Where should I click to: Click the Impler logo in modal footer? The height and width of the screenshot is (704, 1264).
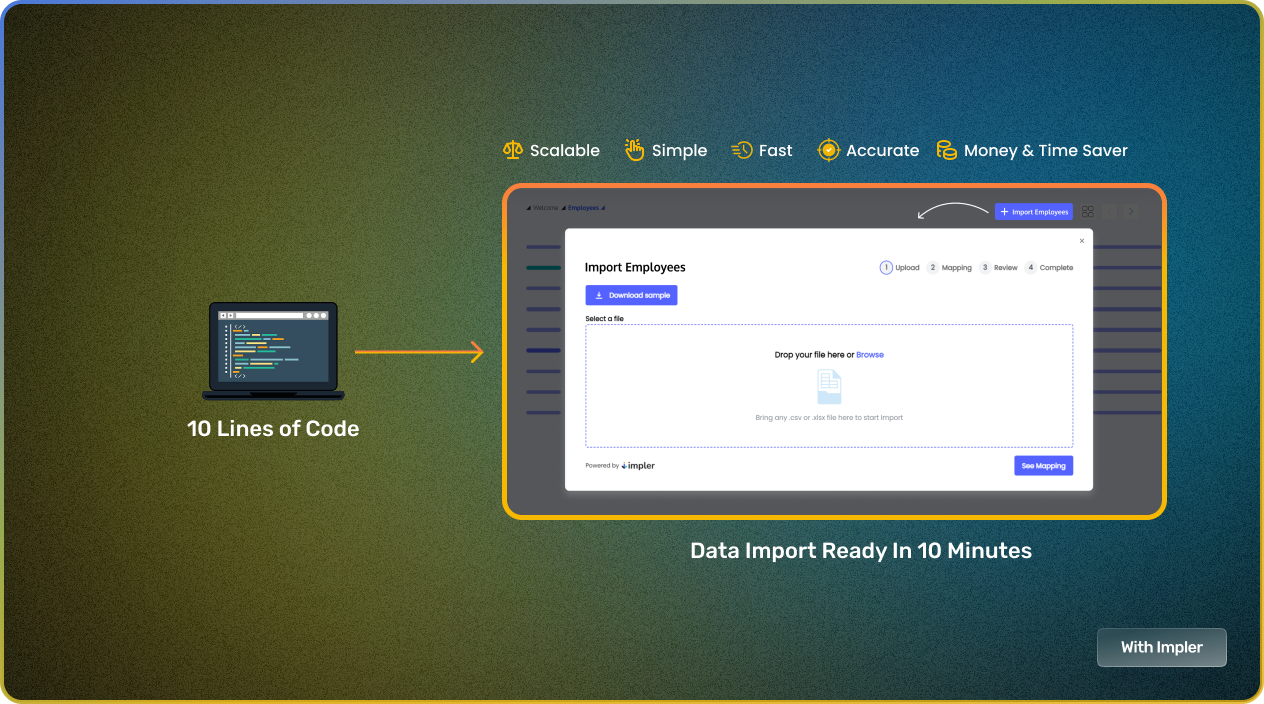pyautogui.click(x=637, y=466)
